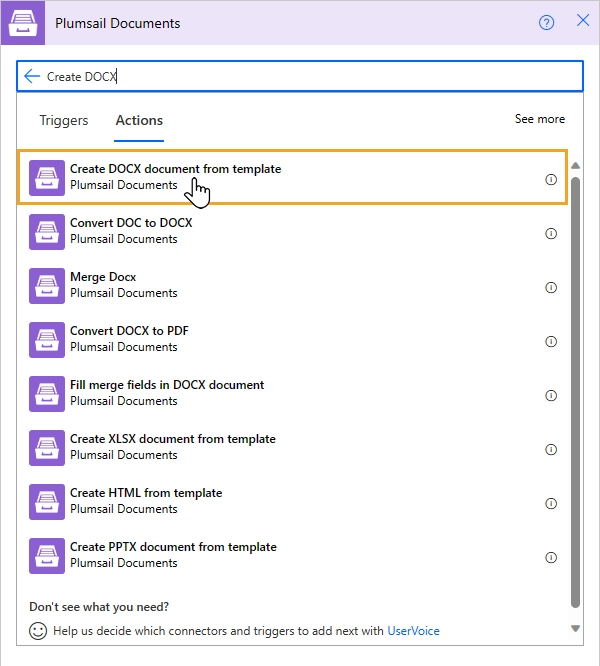This screenshot has height=666, width=600.
Task: Click the Plumsail Documents header logo icon
Action: click(23, 23)
